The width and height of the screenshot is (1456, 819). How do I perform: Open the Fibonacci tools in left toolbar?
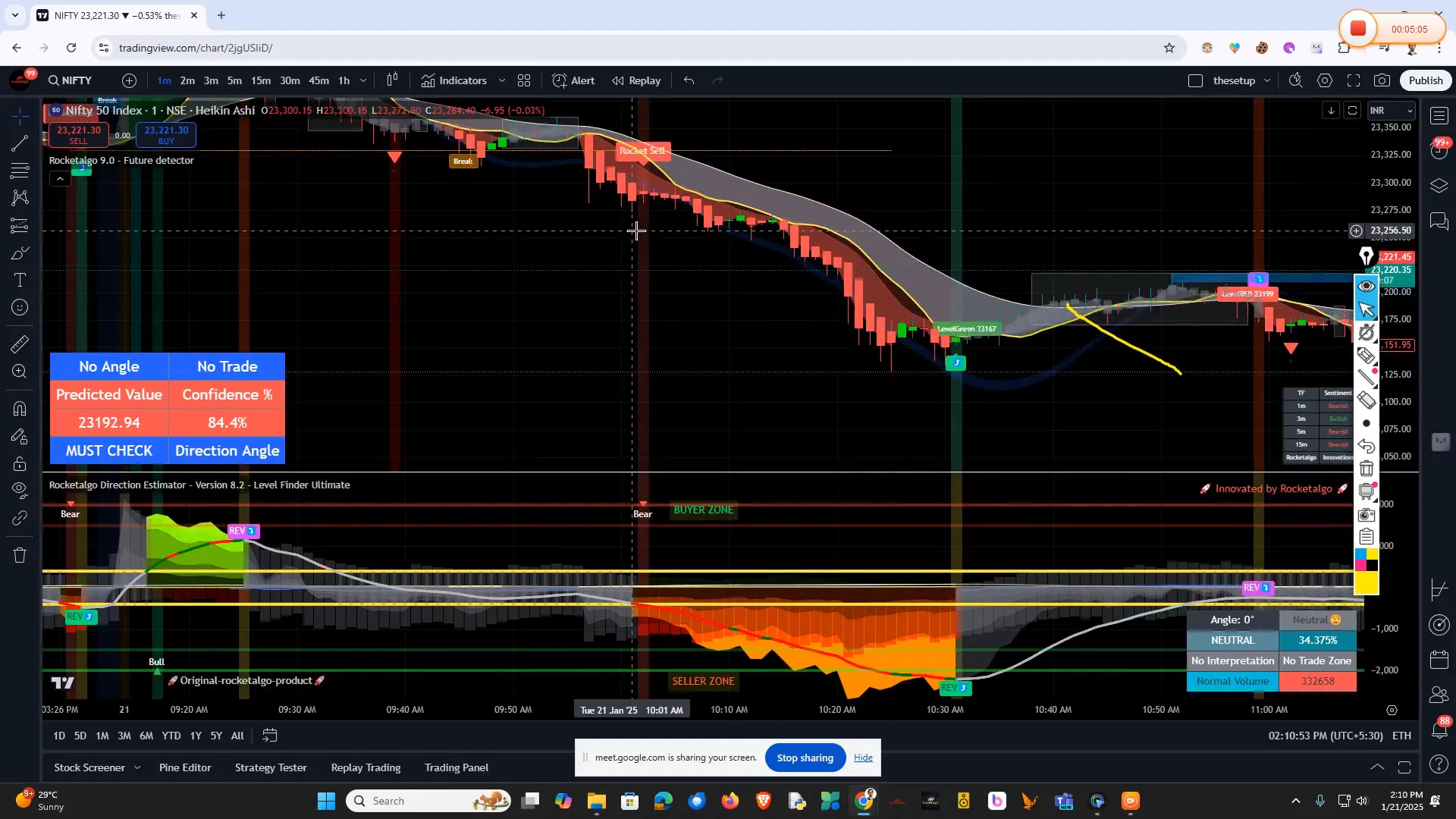pyautogui.click(x=20, y=170)
